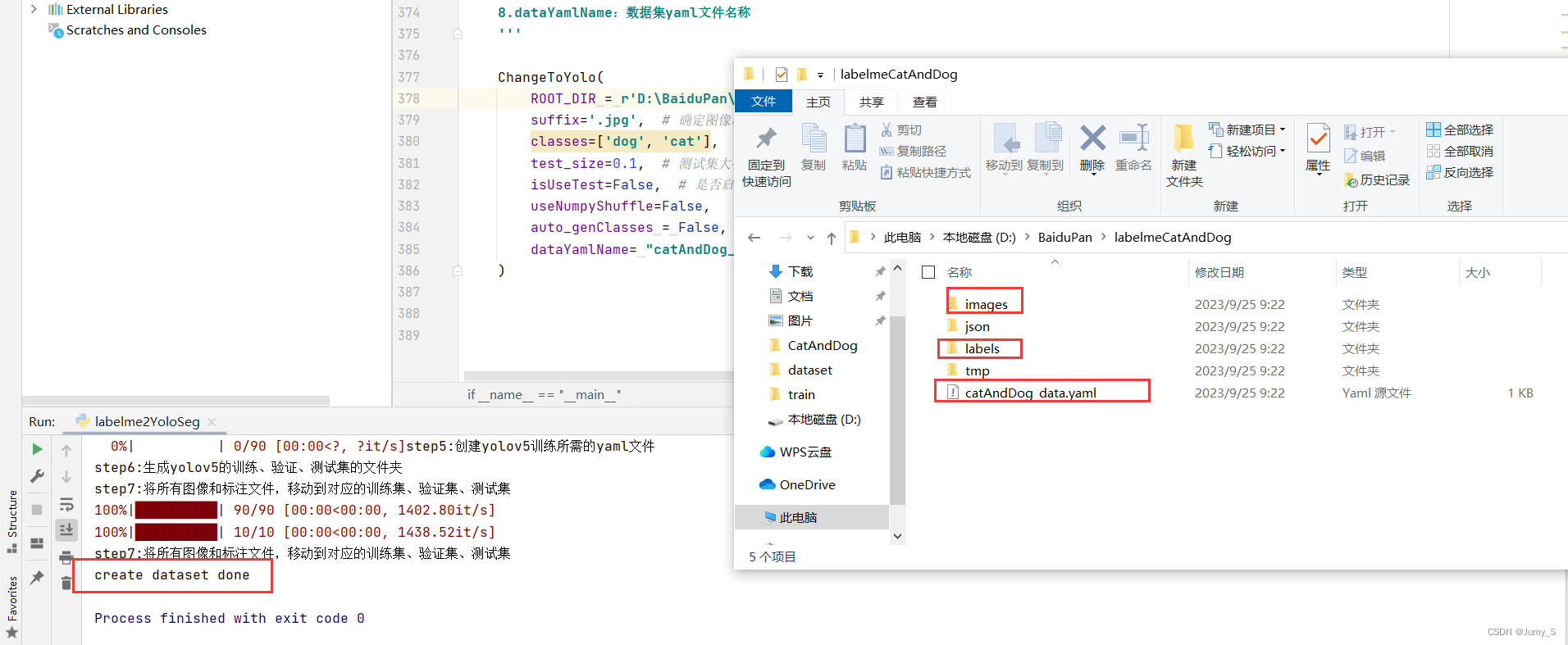Open the 文件 ribbon tab in Explorer
This screenshot has width=1568, height=645.
(763, 101)
